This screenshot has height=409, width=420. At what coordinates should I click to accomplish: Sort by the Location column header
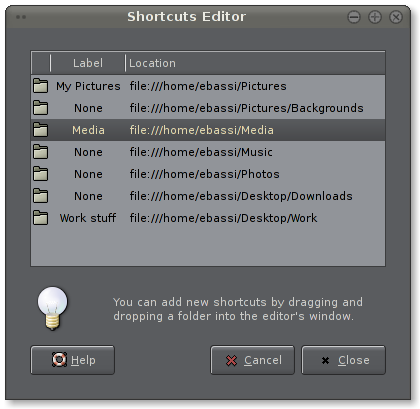click(255, 63)
